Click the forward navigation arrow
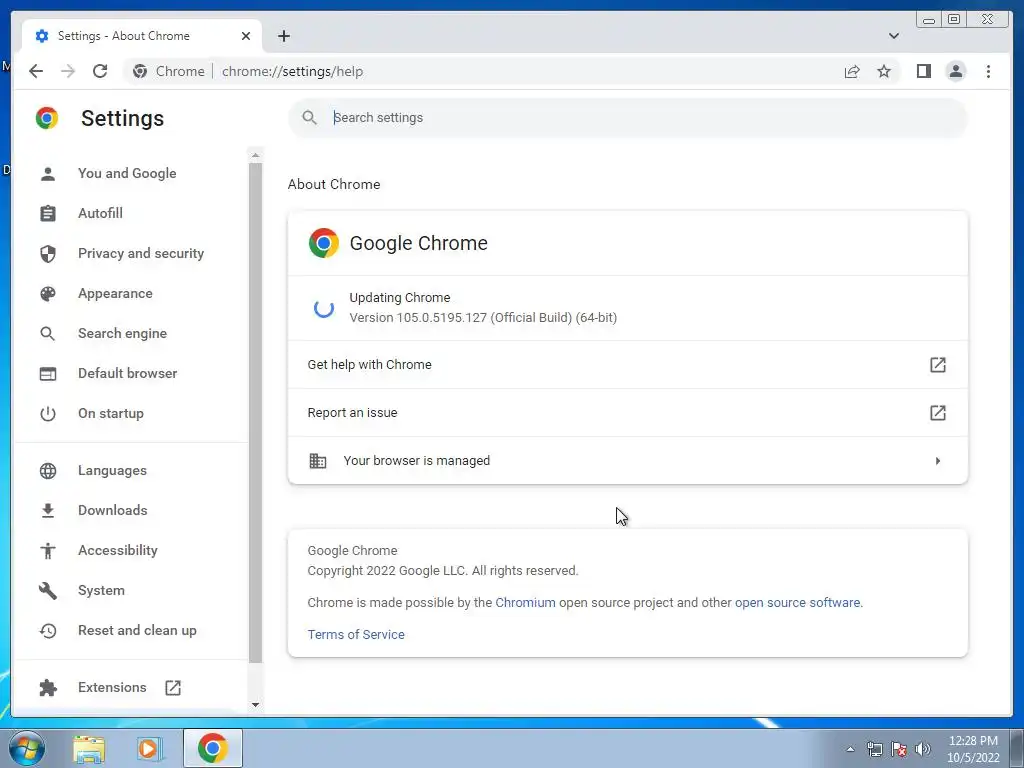 click(68, 71)
